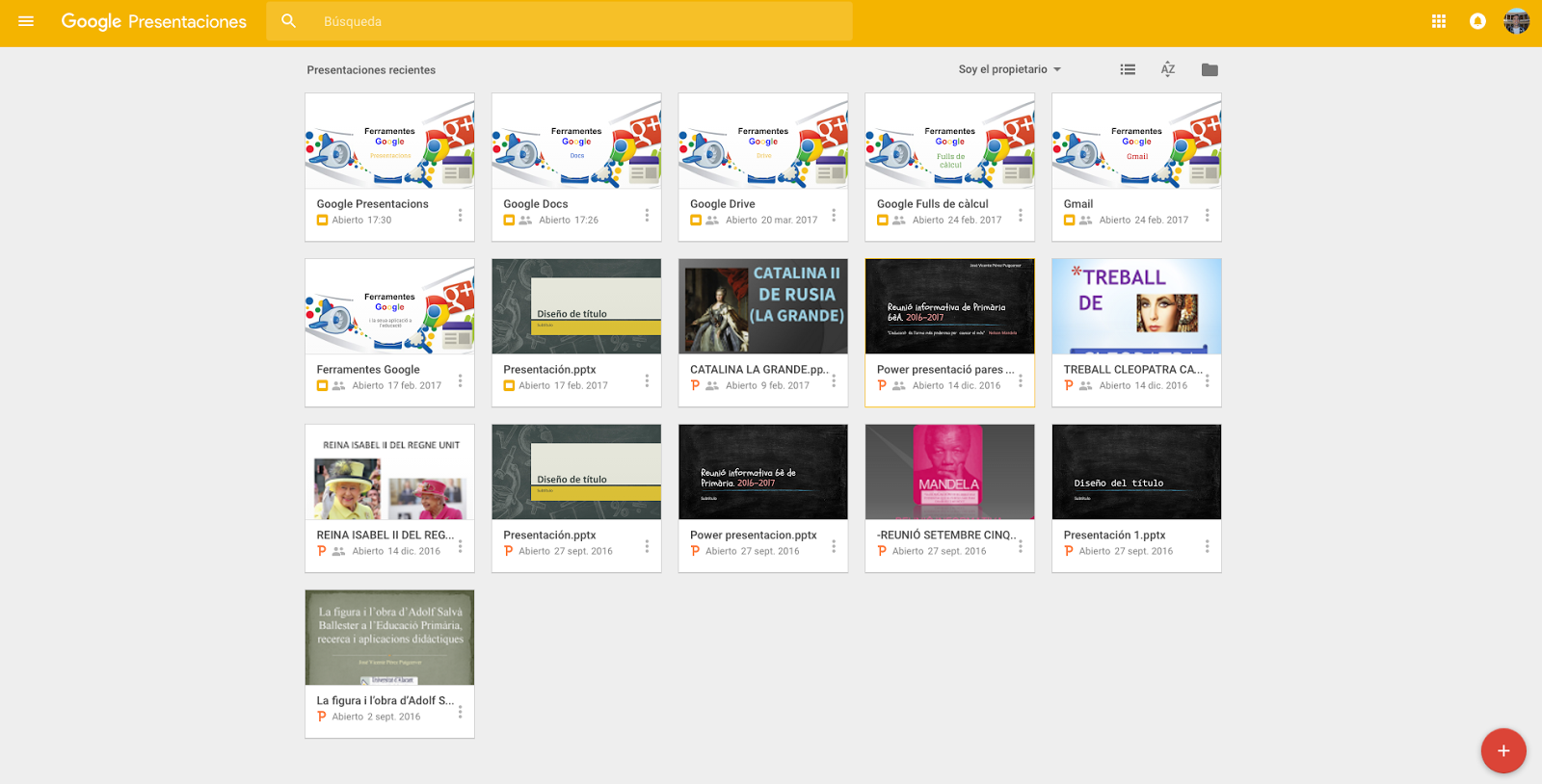1542x784 pixels.
Task: Open more options for CATALINA LA GRANDE
Action: point(834,381)
